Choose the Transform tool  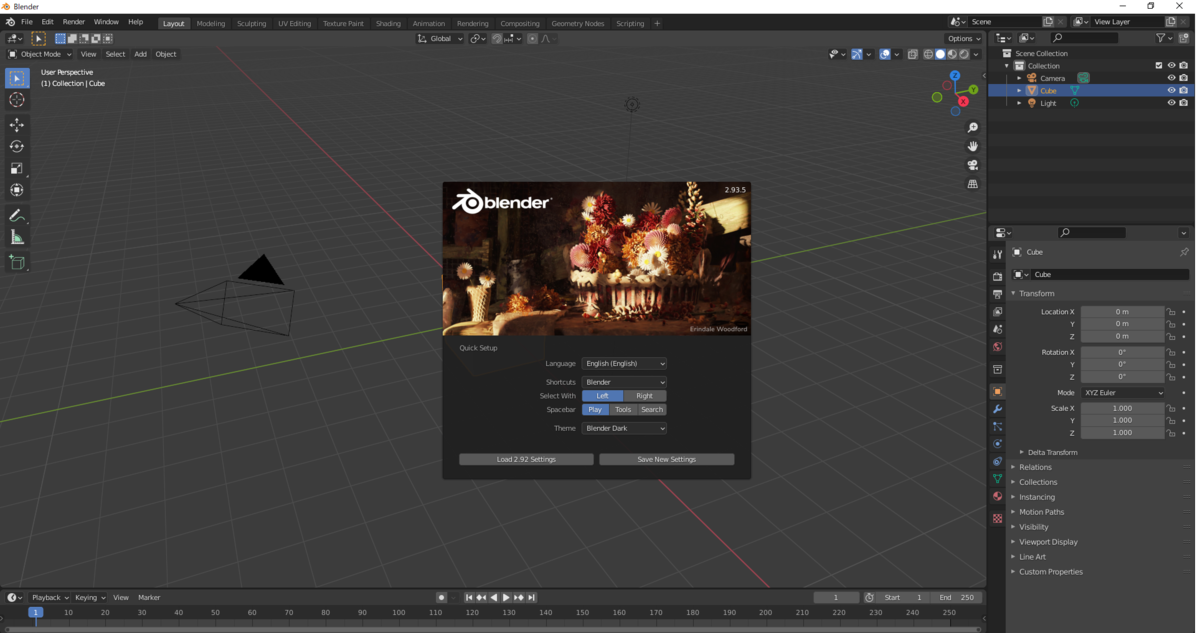pyautogui.click(x=17, y=190)
